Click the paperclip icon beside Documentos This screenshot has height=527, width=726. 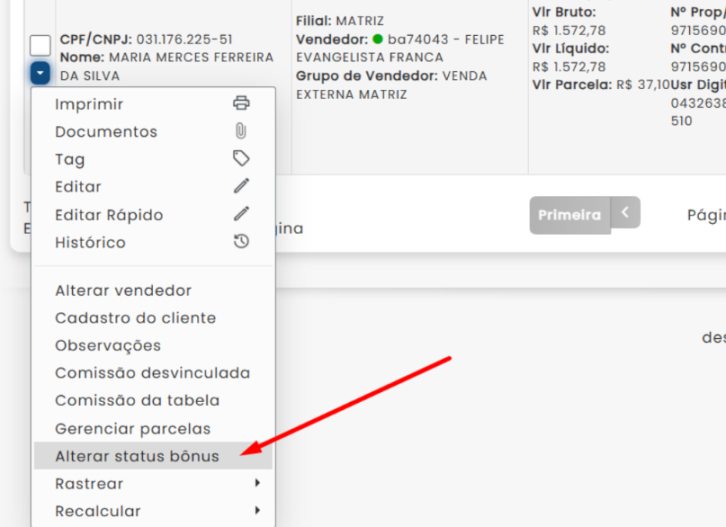[x=240, y=131]
